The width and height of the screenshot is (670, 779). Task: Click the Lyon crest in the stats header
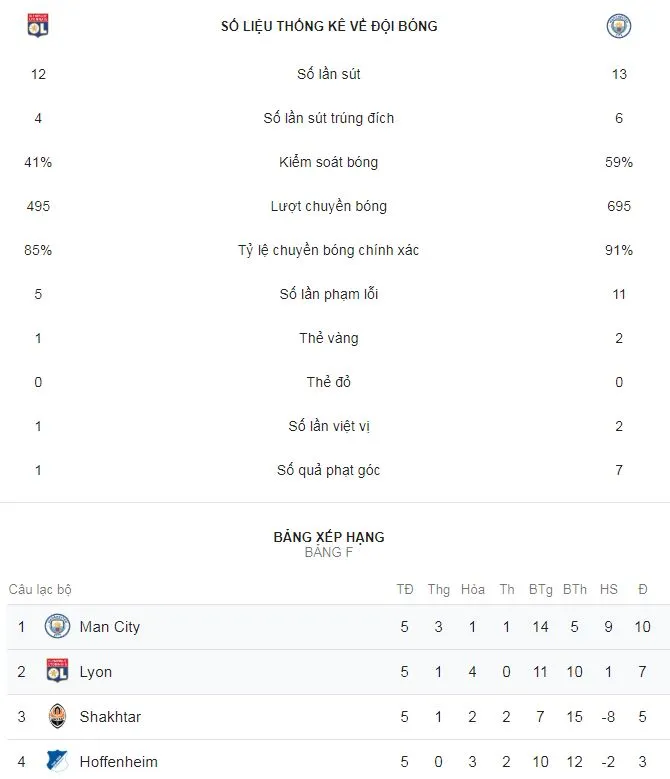[38, 27]
